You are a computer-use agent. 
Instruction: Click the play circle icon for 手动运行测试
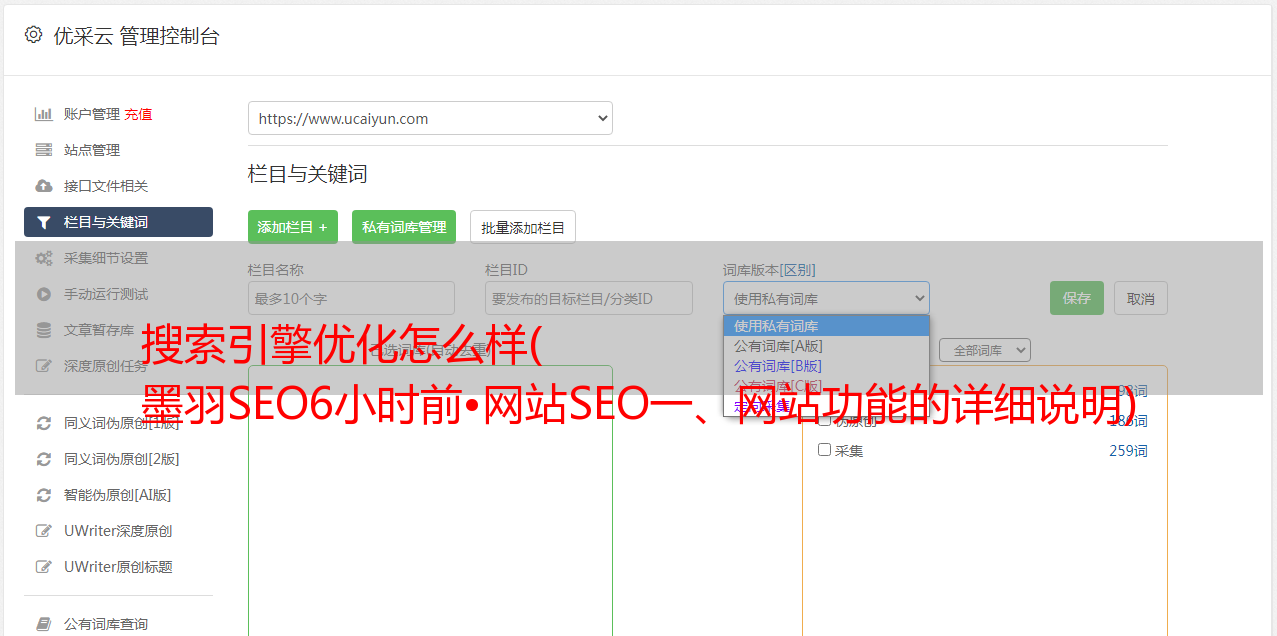[x=44, y=294]
